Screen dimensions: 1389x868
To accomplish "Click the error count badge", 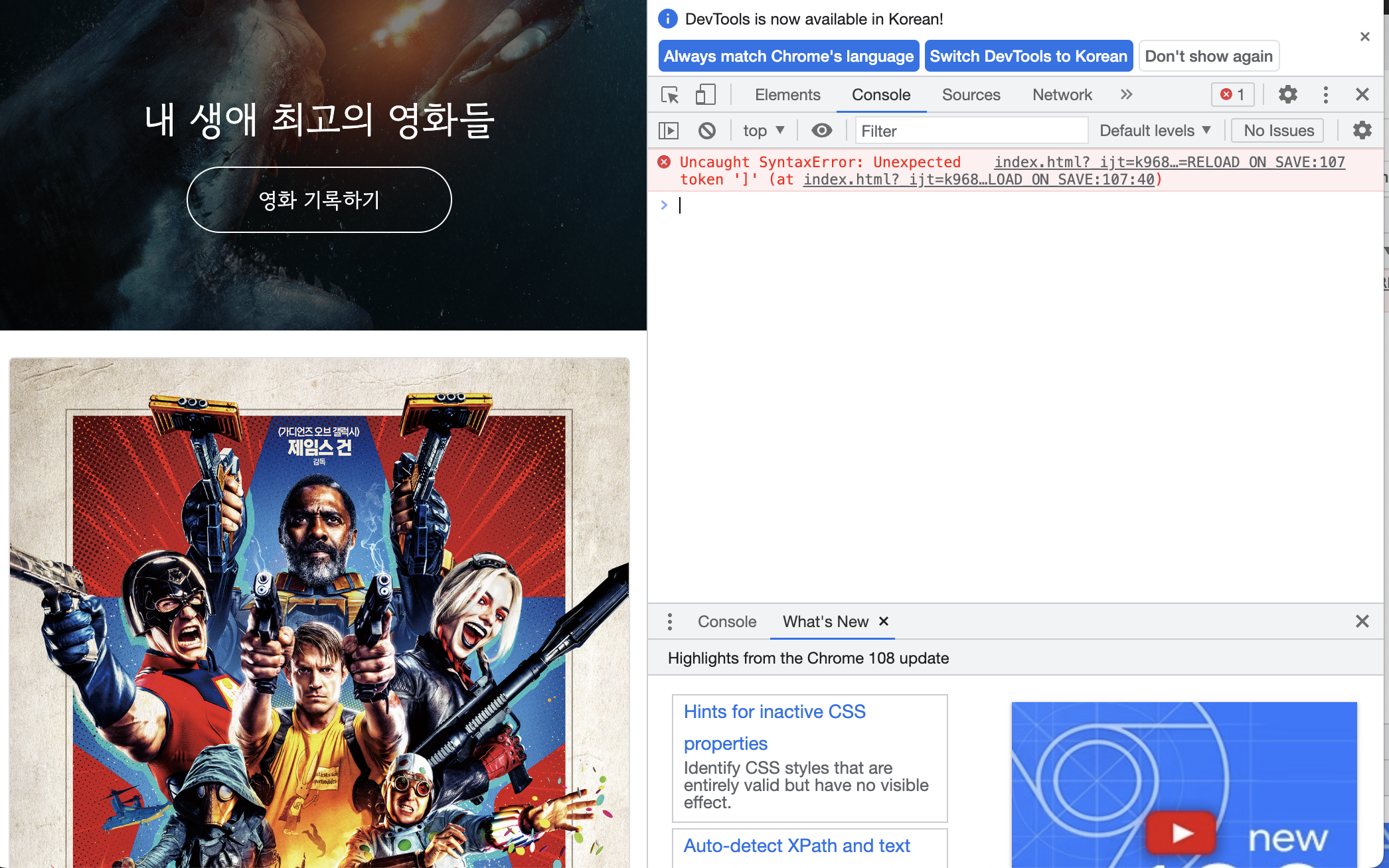I will pyautogui.click(x=1232, y=95).
